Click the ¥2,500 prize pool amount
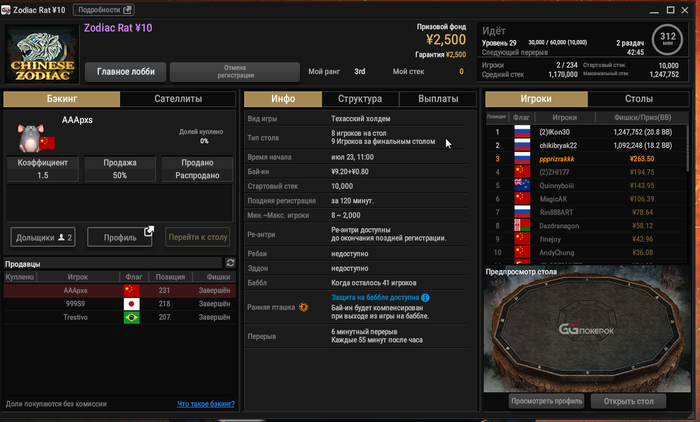The width and height of the screenshot is (700, 422). coord(446,40)
